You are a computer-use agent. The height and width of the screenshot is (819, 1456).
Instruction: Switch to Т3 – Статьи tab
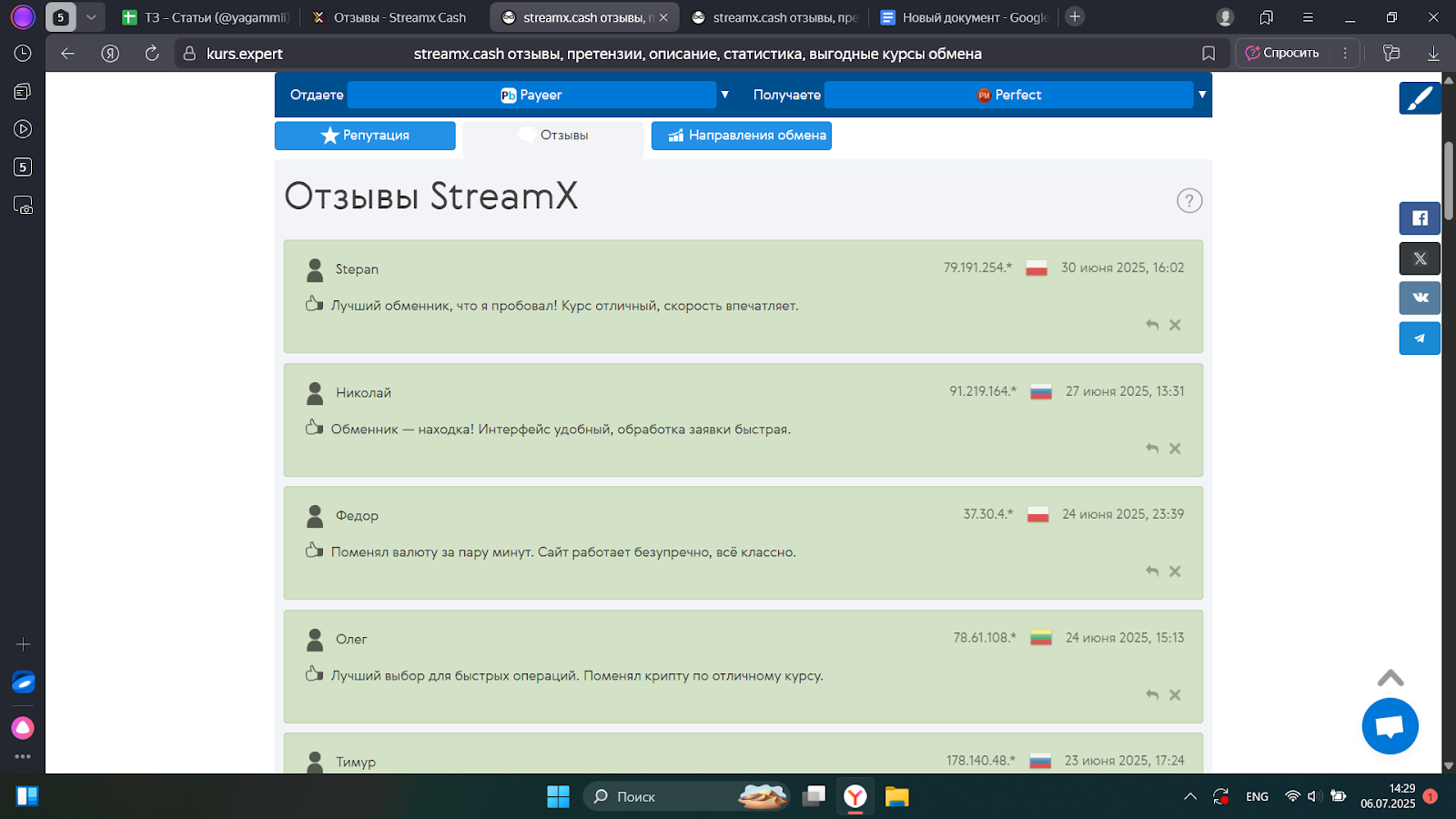206,17
